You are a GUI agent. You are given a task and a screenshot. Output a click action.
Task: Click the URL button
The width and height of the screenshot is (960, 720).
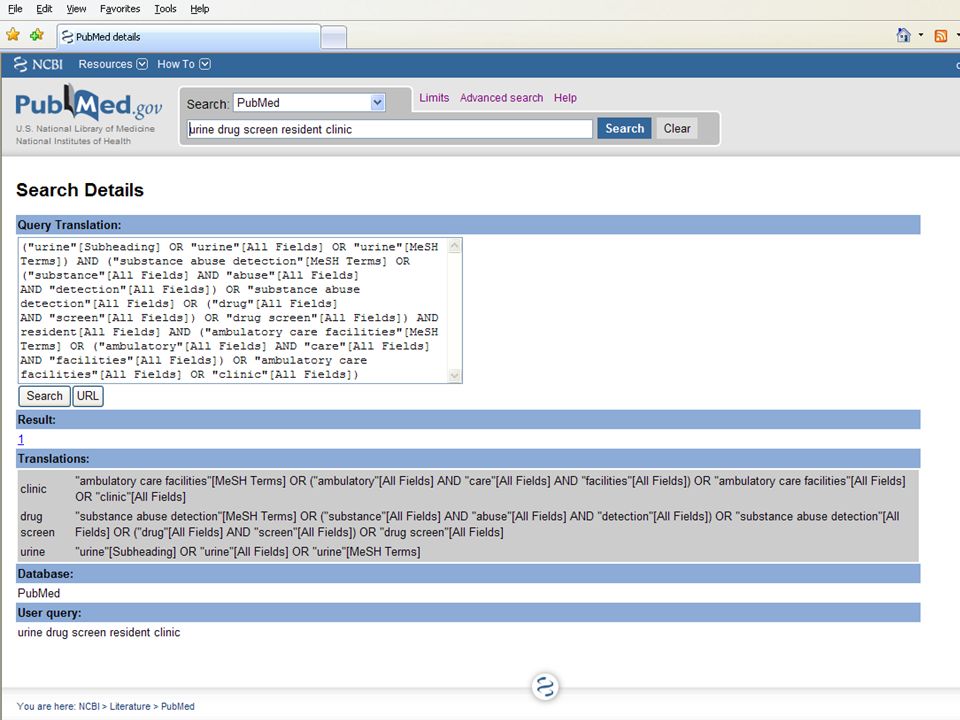[x=88, y=396]
